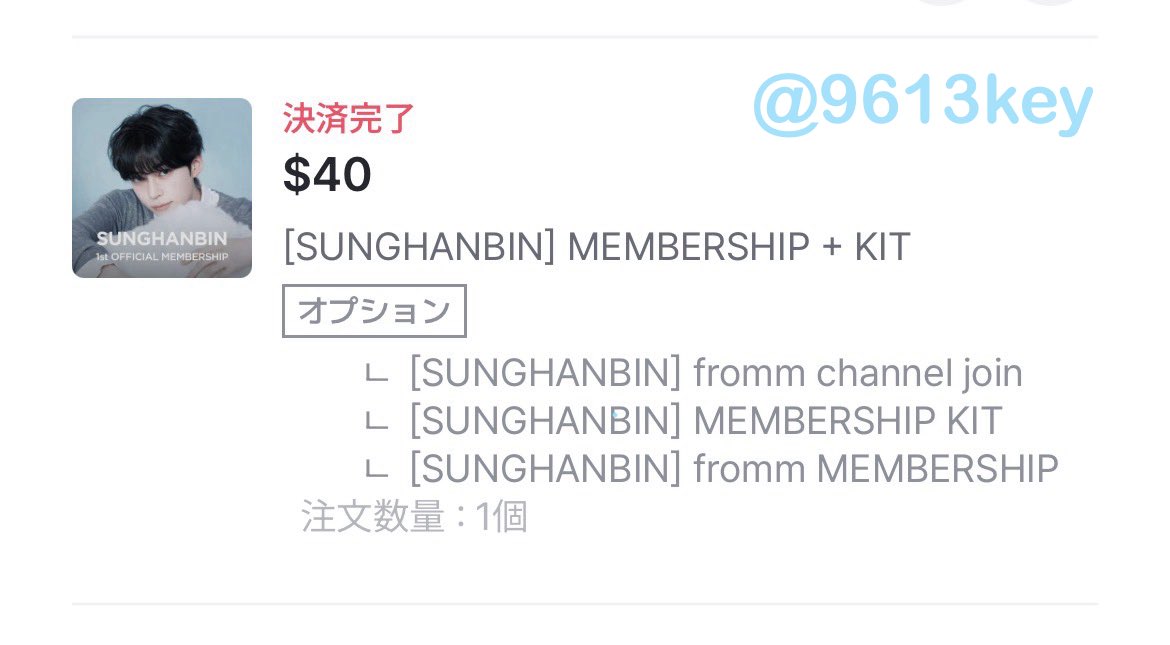Image resolution: width=1170 pixels, height=645 pixels.
Task: Click the 決済完了 payment status label
Action: [348, 119]
